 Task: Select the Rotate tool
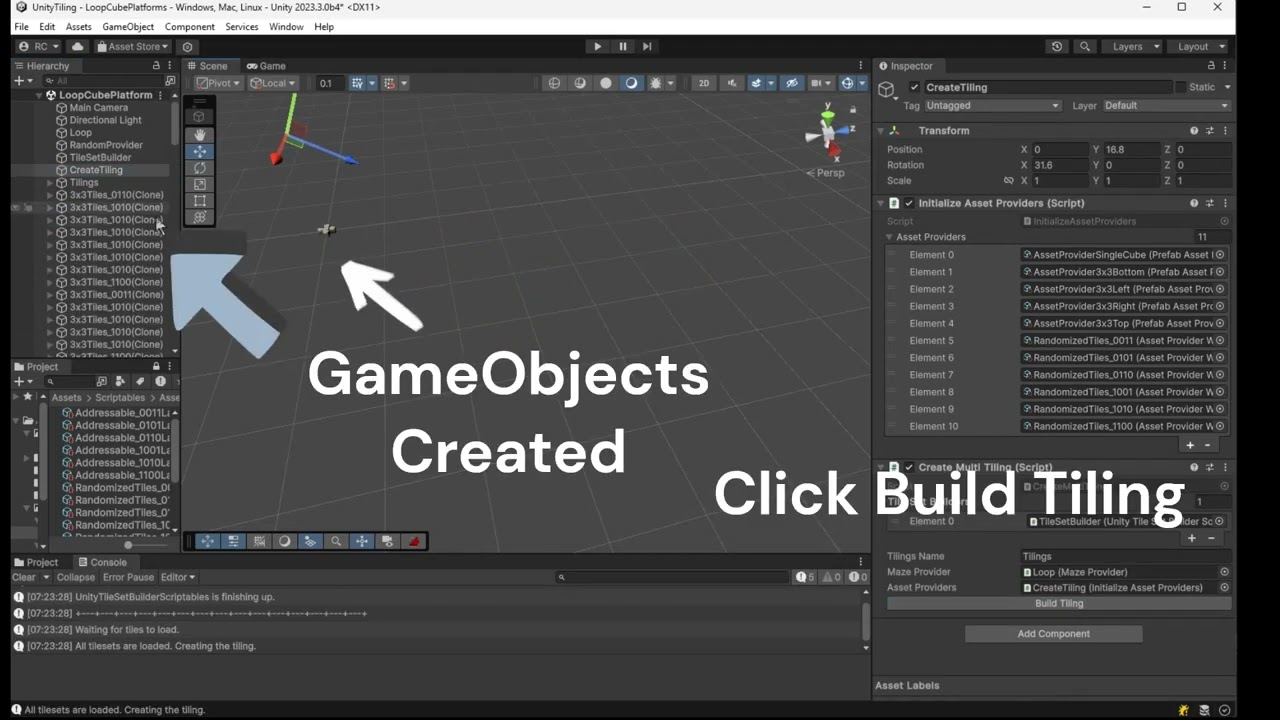tap(200, 168)
